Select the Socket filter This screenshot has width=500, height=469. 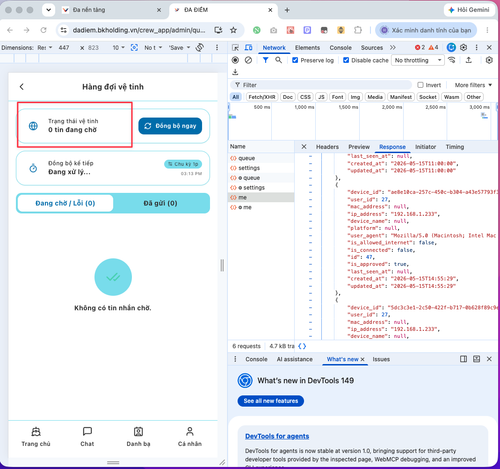[428, 97]
